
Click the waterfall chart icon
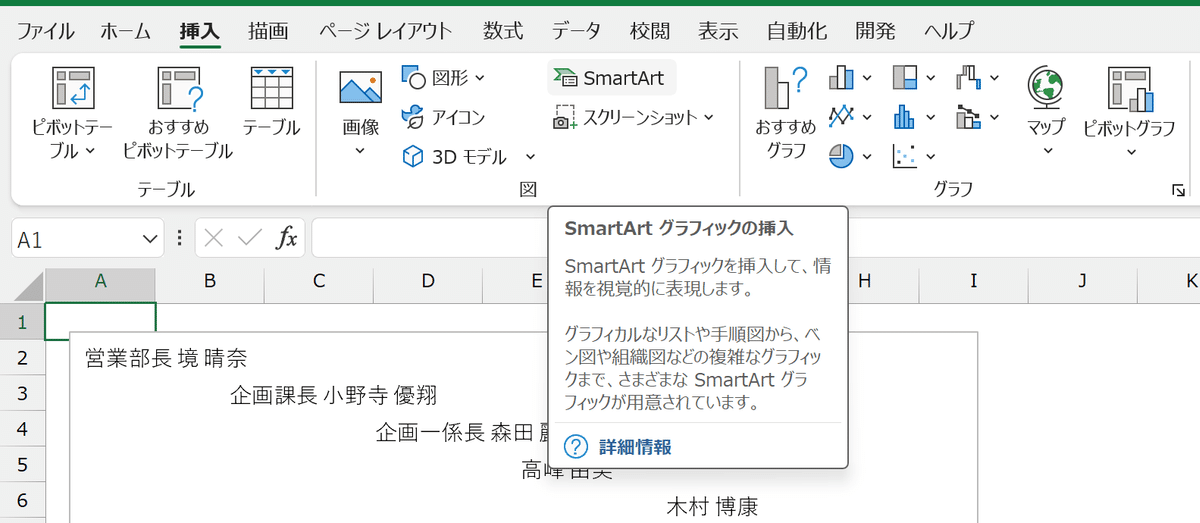(x=968, y=77)
